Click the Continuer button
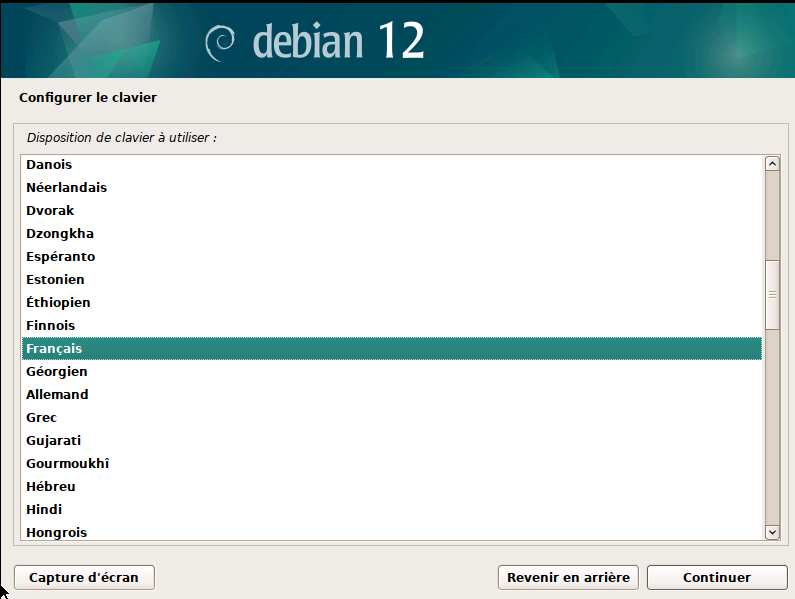Screen dimensions: 795x599 [x=717, y=578]
